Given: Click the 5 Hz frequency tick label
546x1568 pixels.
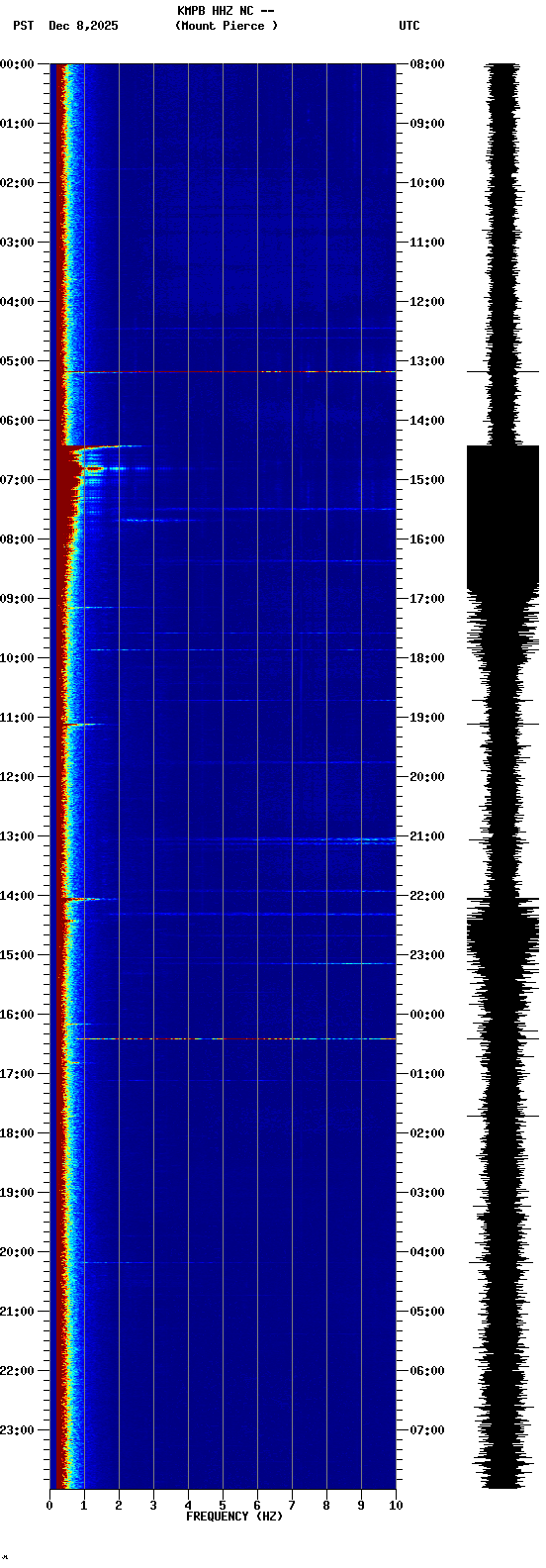Looking at the screenshot, I should point(223,1506).
